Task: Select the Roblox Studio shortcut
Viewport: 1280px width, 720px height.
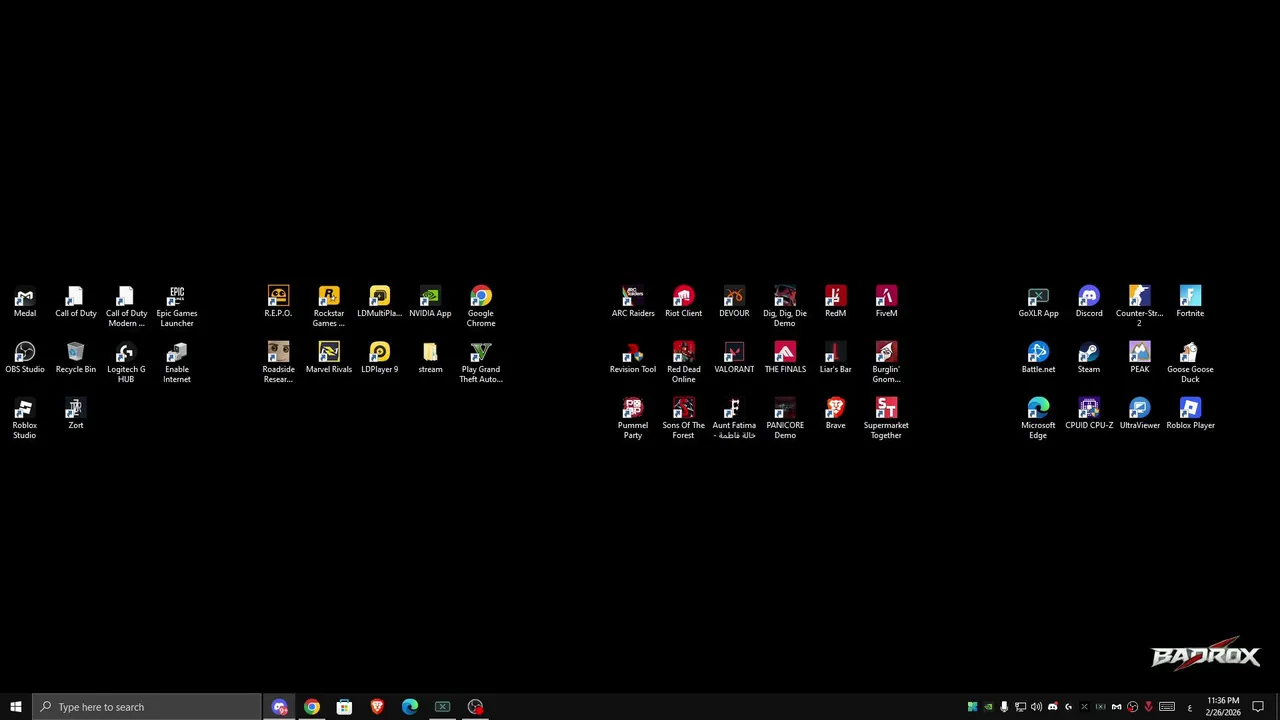Action: click(25, 419)
